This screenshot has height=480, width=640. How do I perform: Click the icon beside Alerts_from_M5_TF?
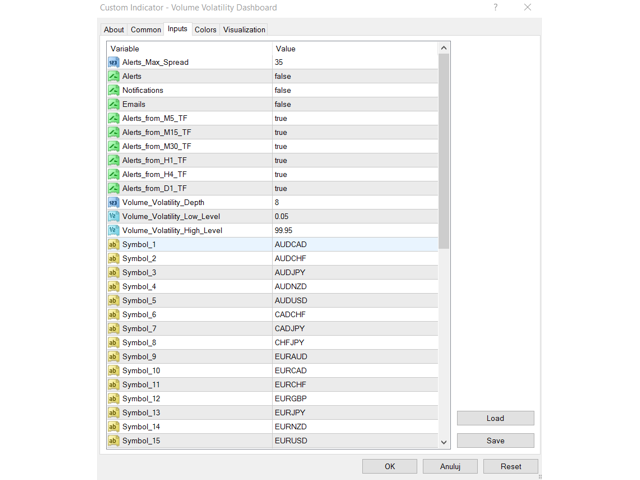[113, 118]
